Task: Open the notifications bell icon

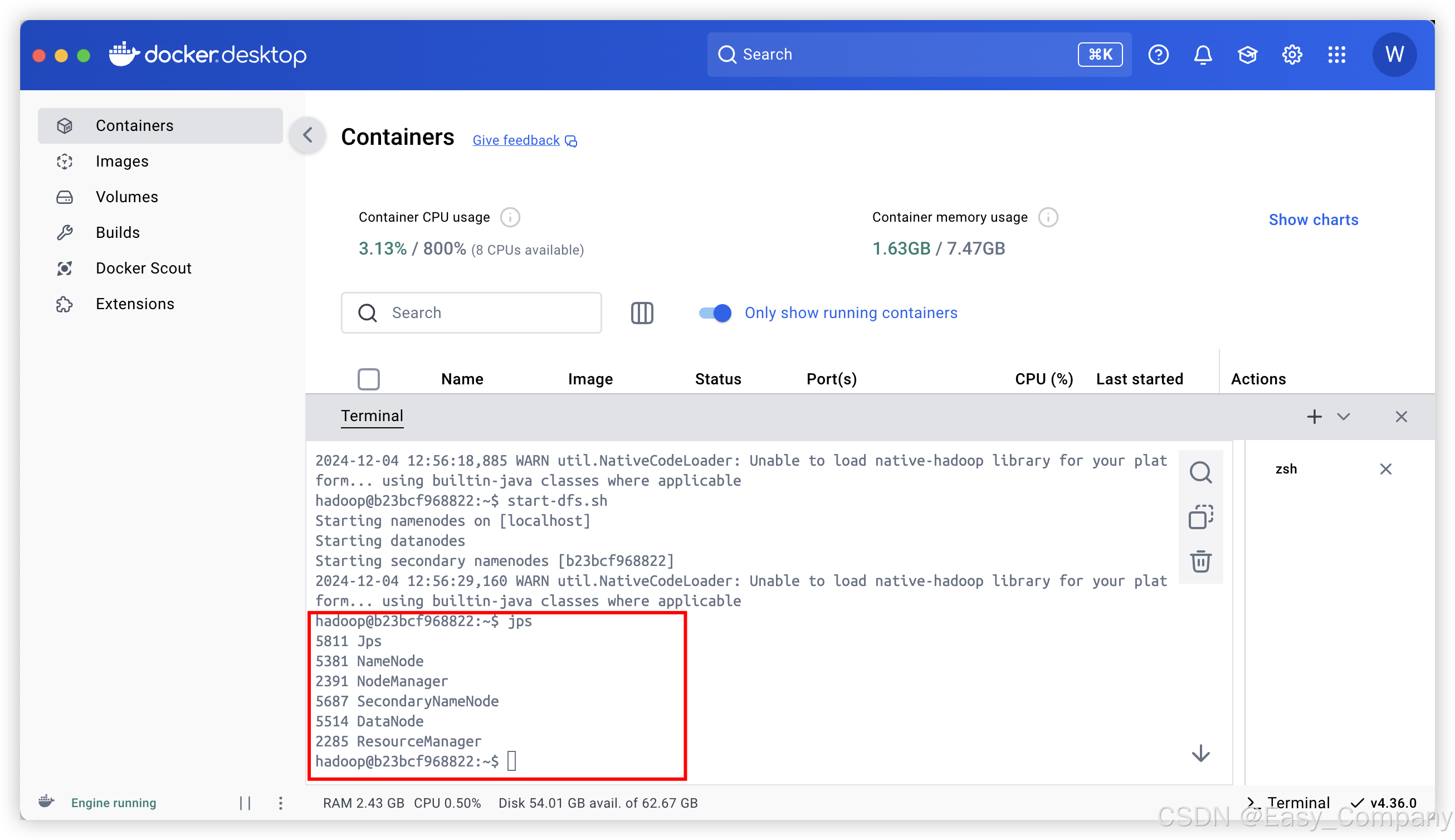Action: click(x=1202, y=54)
